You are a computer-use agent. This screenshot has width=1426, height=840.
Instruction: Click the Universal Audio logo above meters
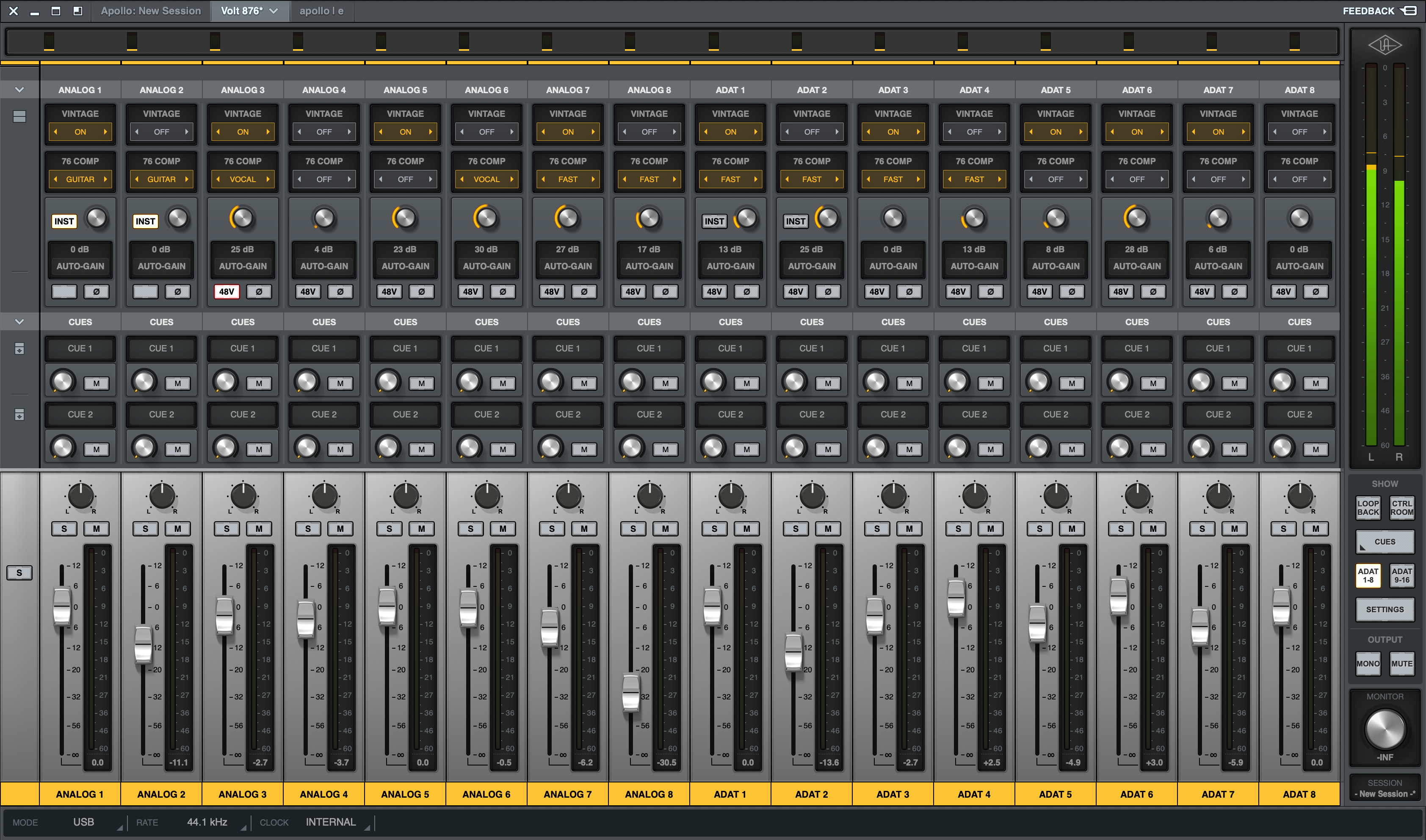[x=1385, y=45]
